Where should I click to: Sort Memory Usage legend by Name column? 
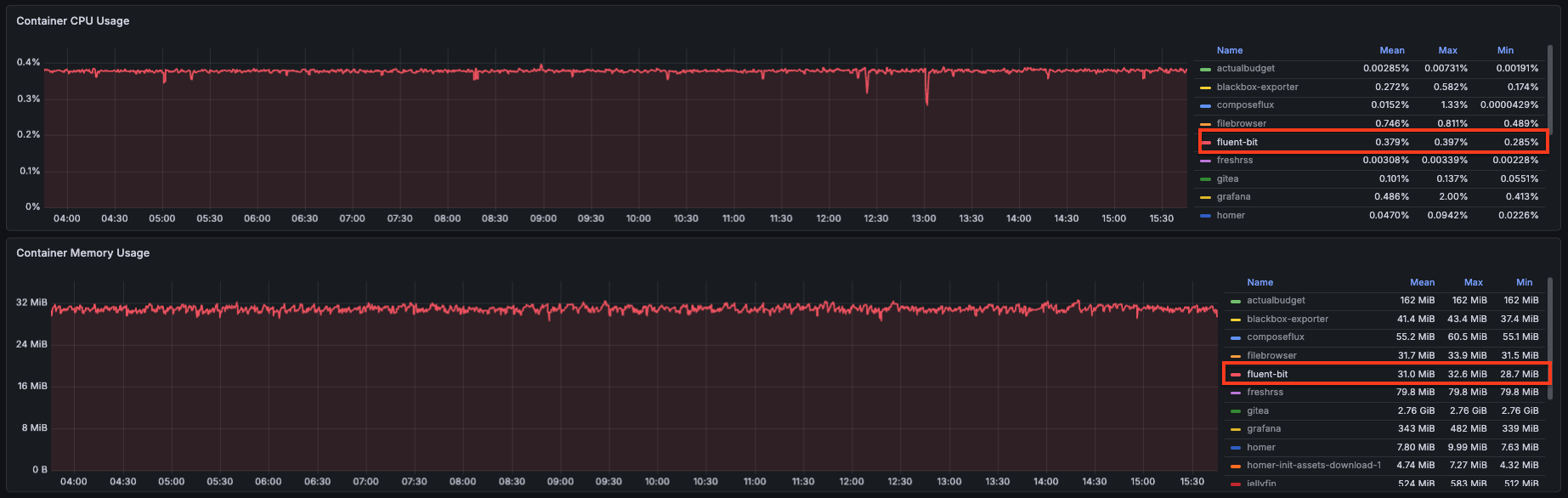pyautogui.click(x=1259, y=282)
